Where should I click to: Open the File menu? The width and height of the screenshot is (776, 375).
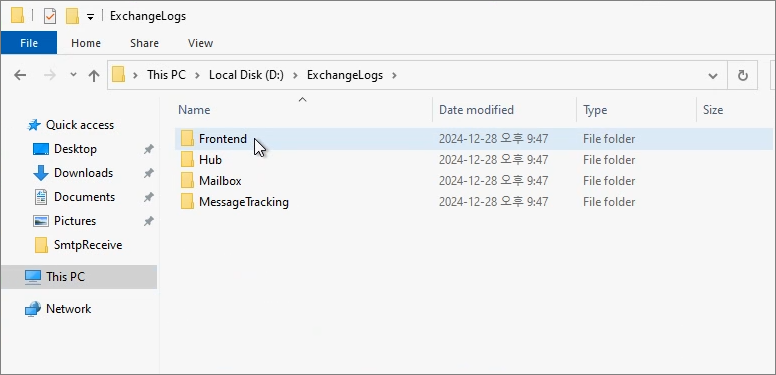point(29,43)
